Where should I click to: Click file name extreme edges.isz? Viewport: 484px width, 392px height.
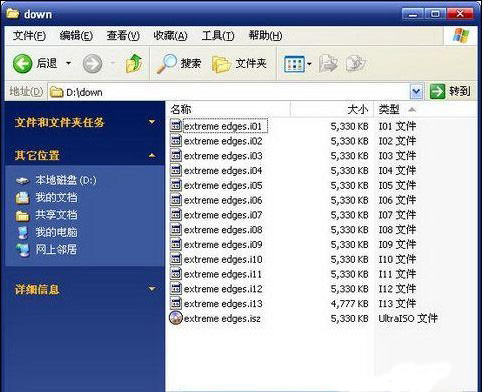[222, 319]
